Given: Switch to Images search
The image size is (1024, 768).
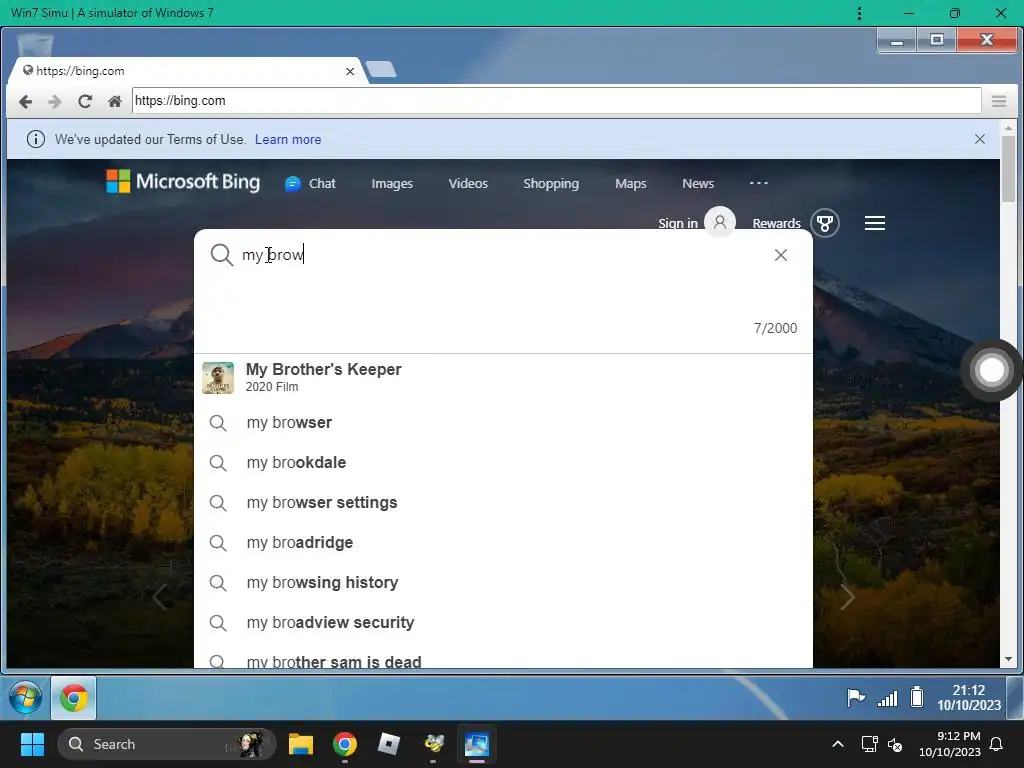Looking at the screenshot, I should click(x=392, y=184).
